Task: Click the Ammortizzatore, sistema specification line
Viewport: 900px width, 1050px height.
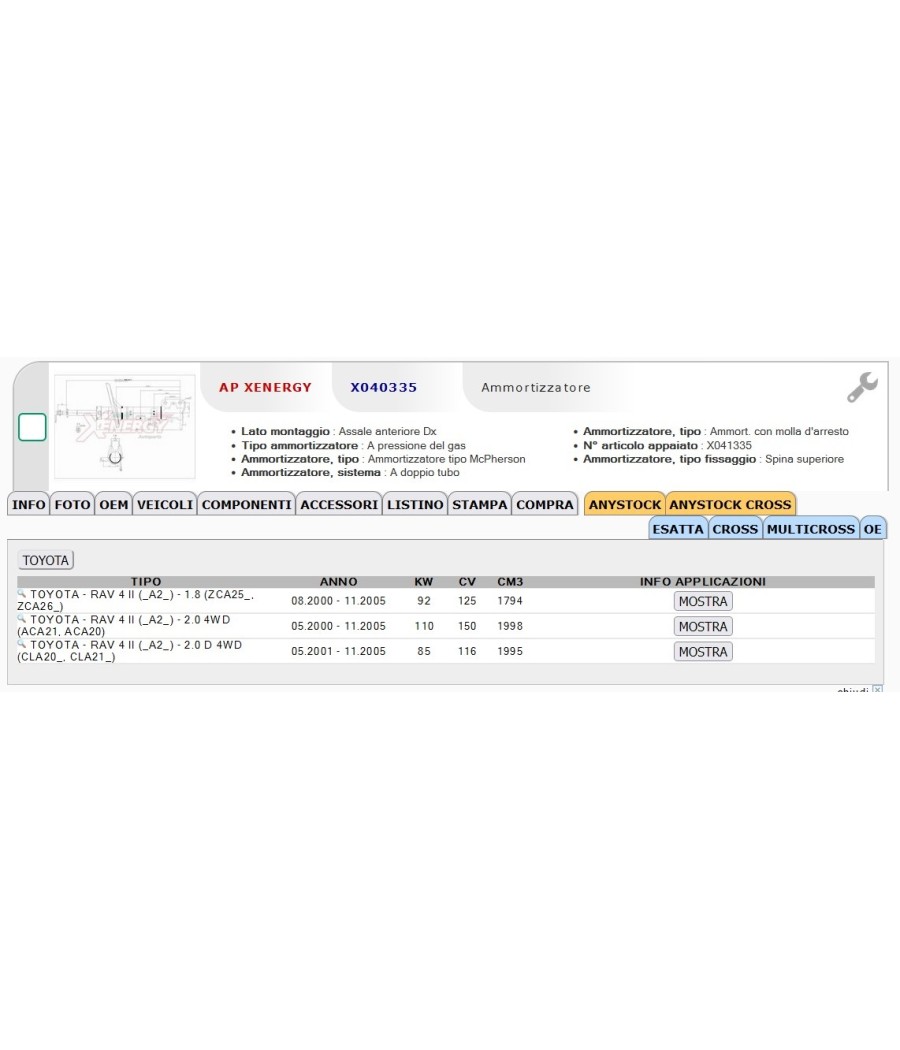Action: coord(350,472)
